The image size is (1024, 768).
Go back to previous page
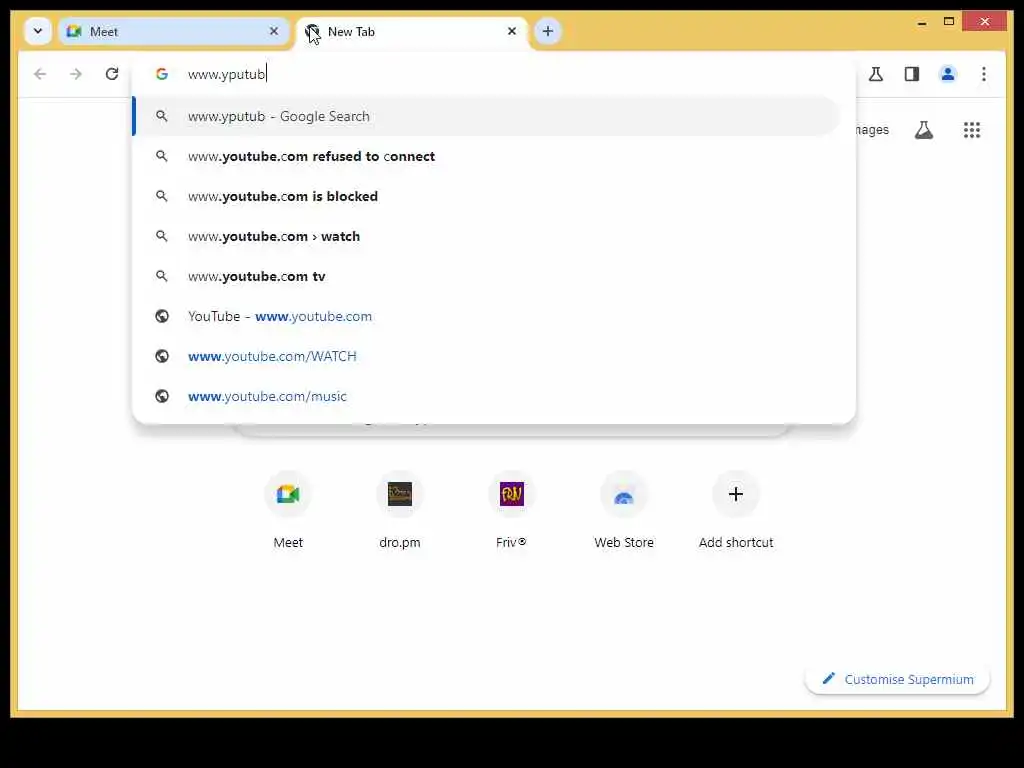point(40,74)
